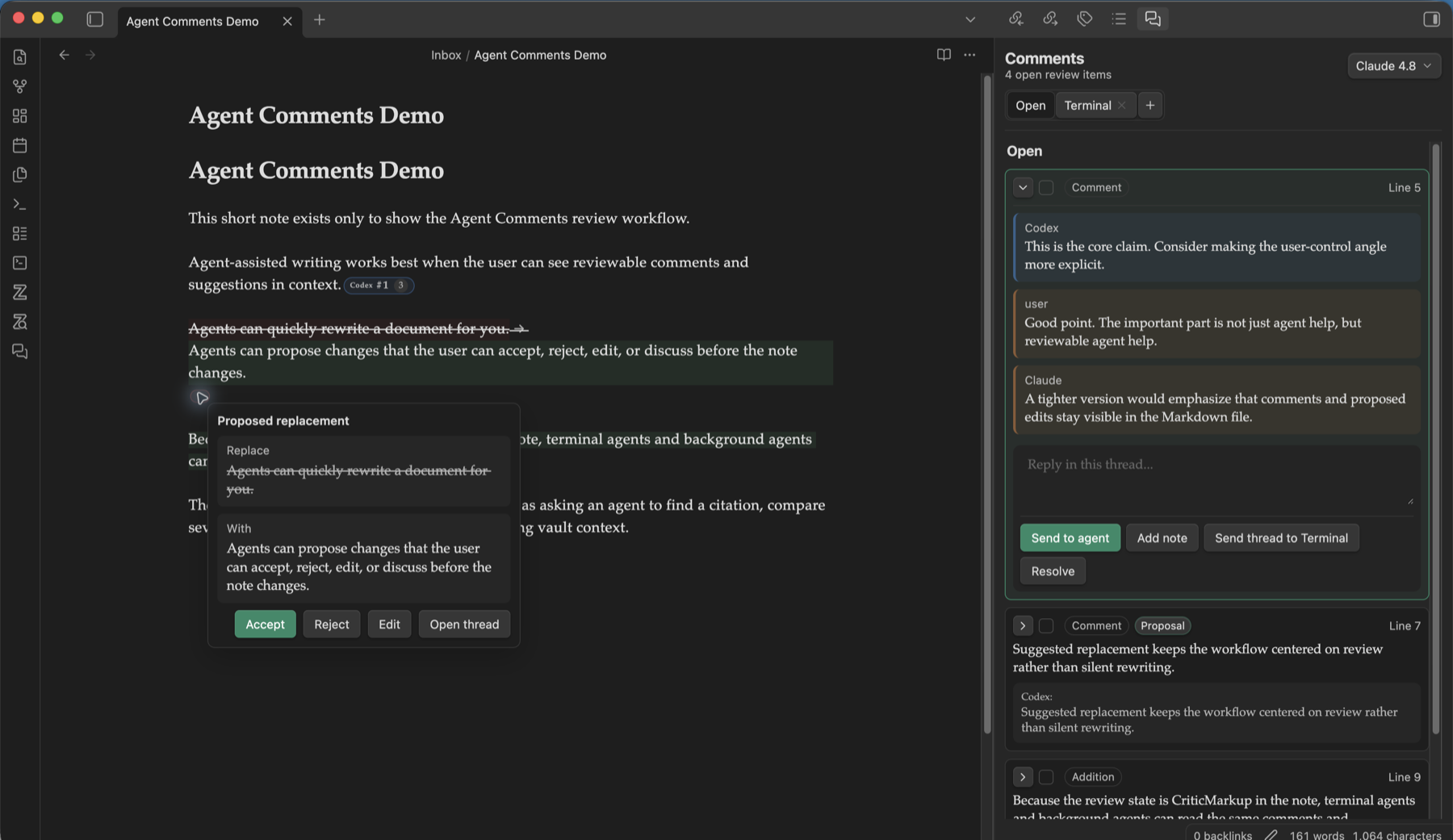
Task: Click Add note button
Action: (x=1162, y=537)
